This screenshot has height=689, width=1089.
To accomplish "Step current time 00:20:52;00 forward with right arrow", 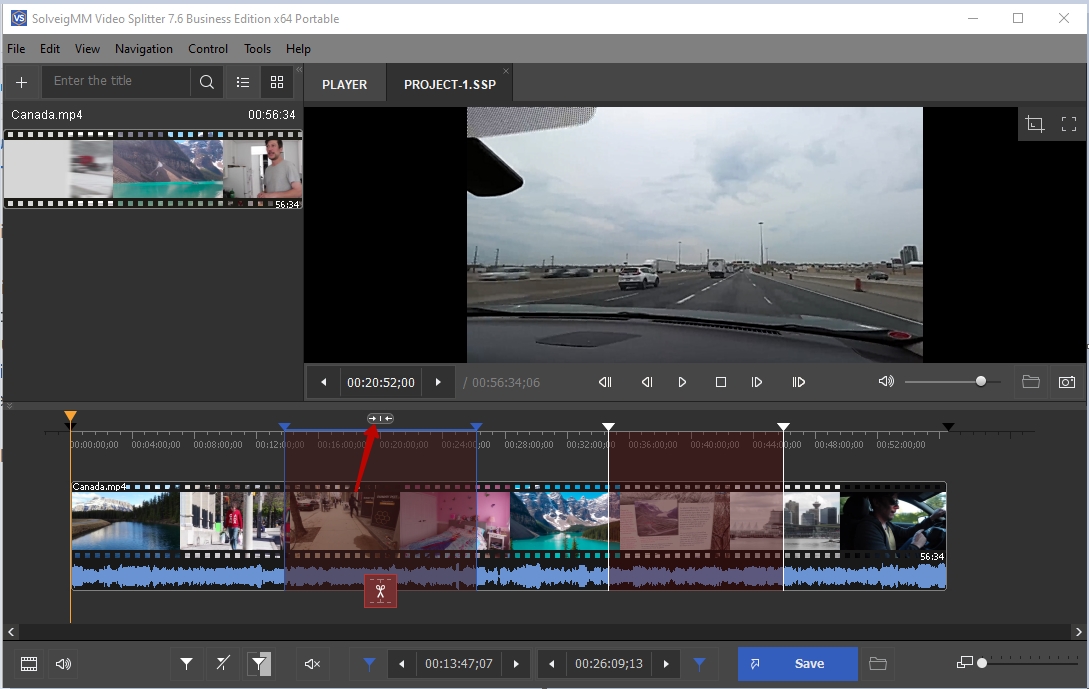I will [x=437, y=382].
